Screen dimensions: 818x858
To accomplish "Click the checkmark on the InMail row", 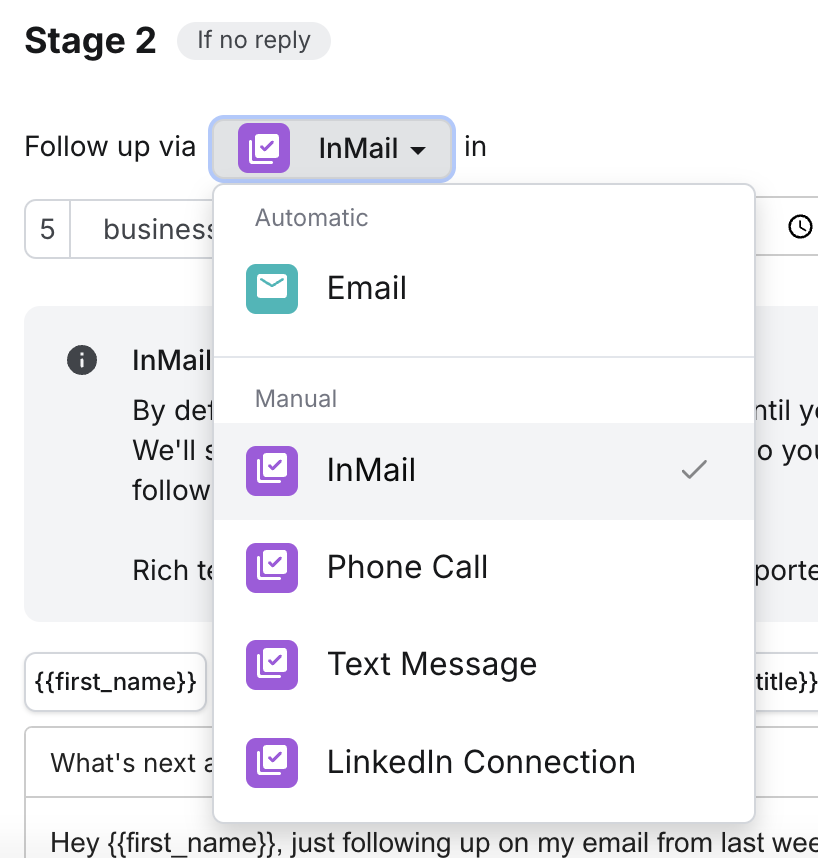I will [x=694, y=470].
